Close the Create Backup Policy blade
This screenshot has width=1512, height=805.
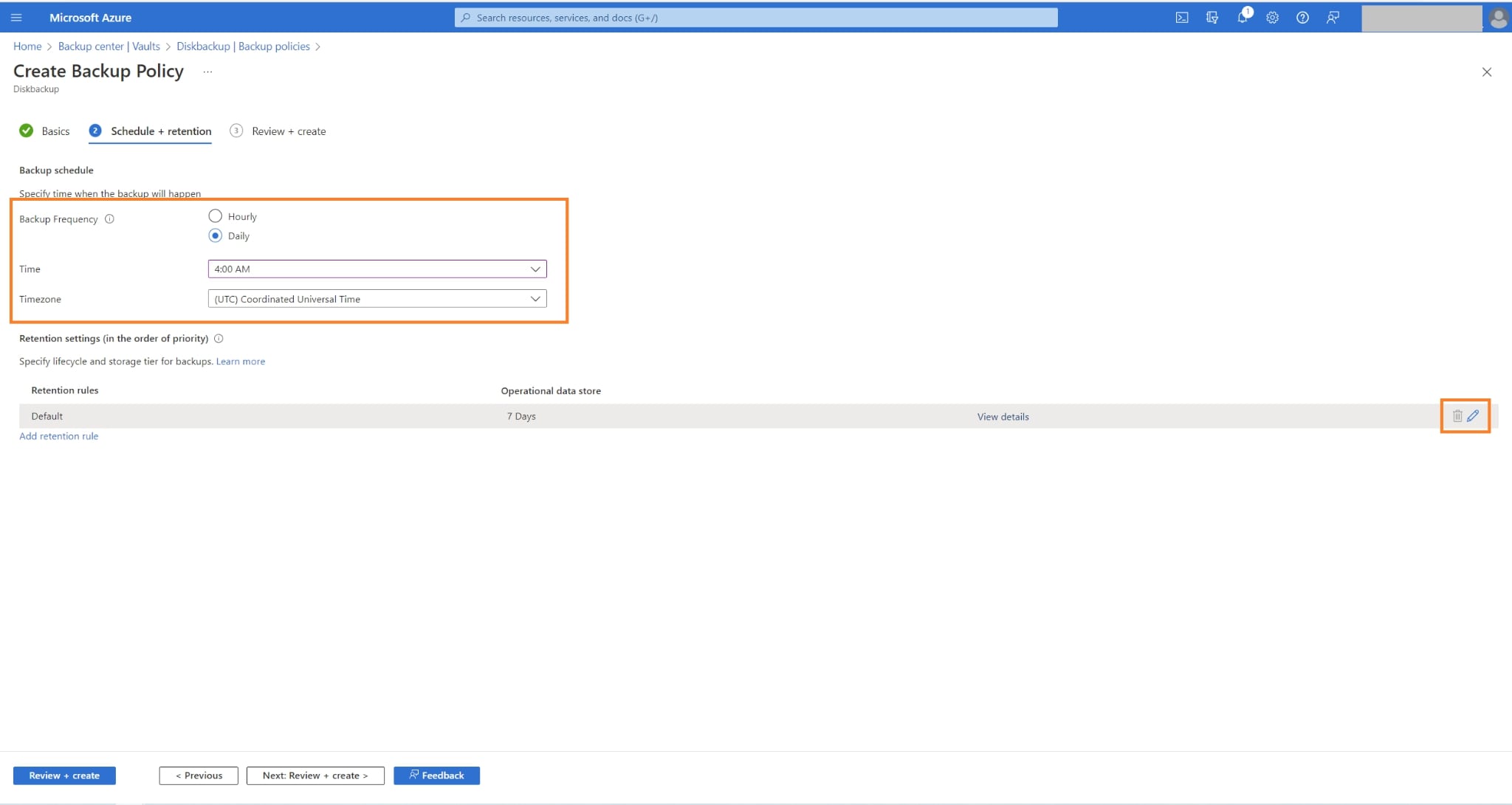(1487, 72)
